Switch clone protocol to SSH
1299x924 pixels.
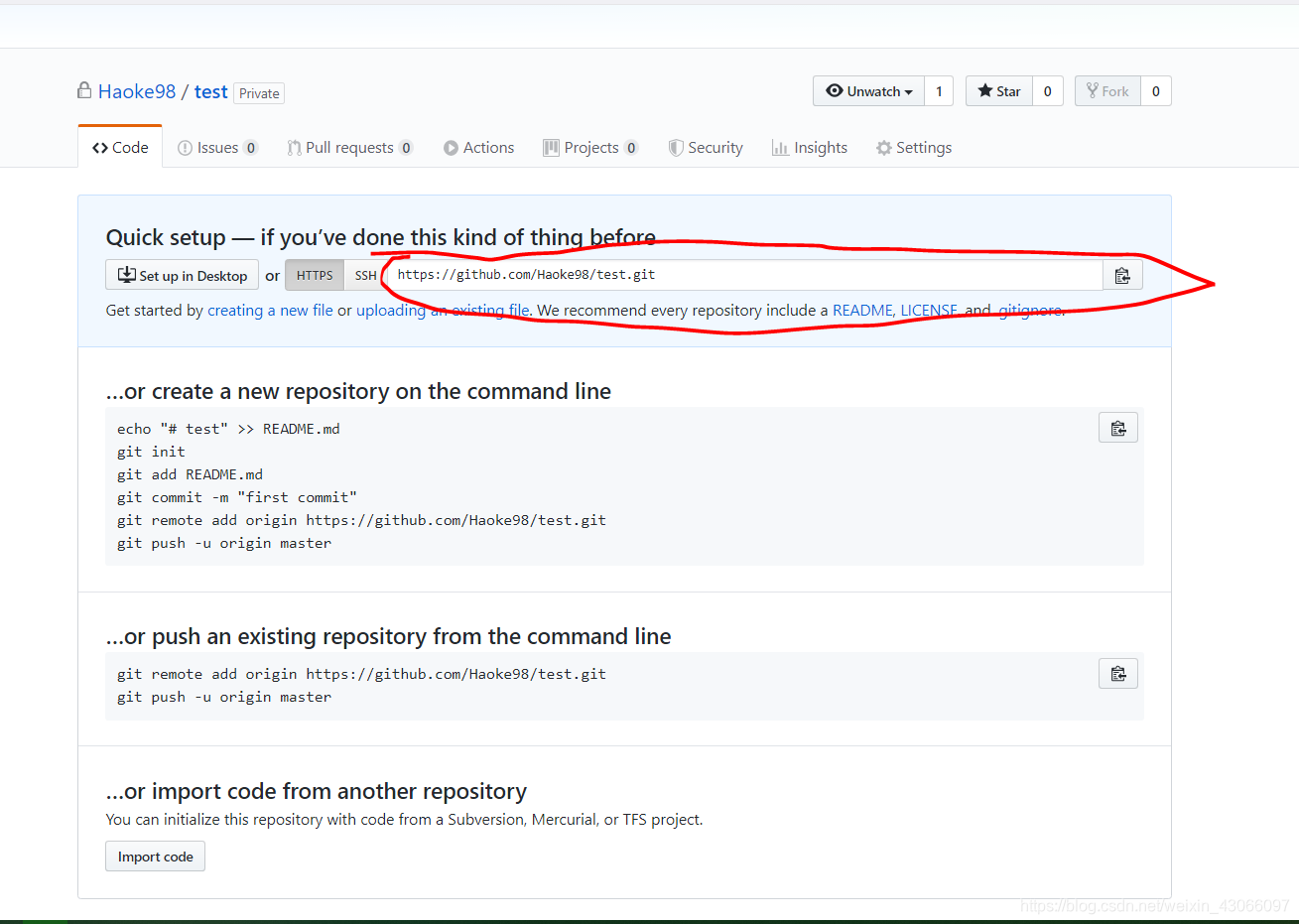[365, 275]
